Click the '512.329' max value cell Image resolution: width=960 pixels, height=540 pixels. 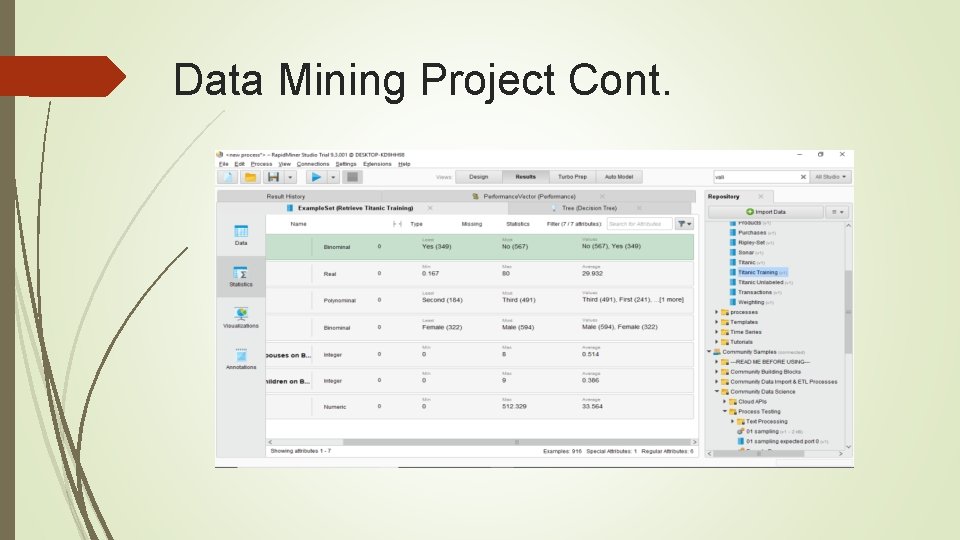click(514, 407)
